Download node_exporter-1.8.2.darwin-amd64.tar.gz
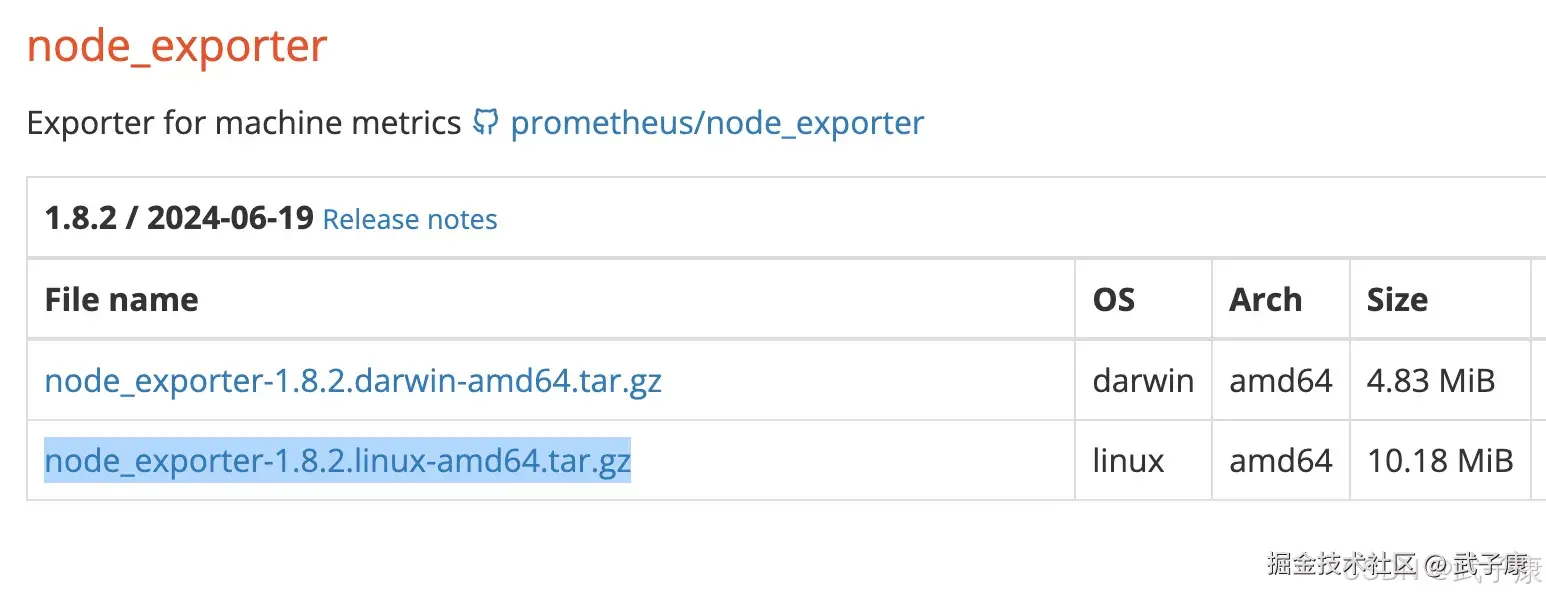The image size is (1546, 596). [x=352, y=381]
